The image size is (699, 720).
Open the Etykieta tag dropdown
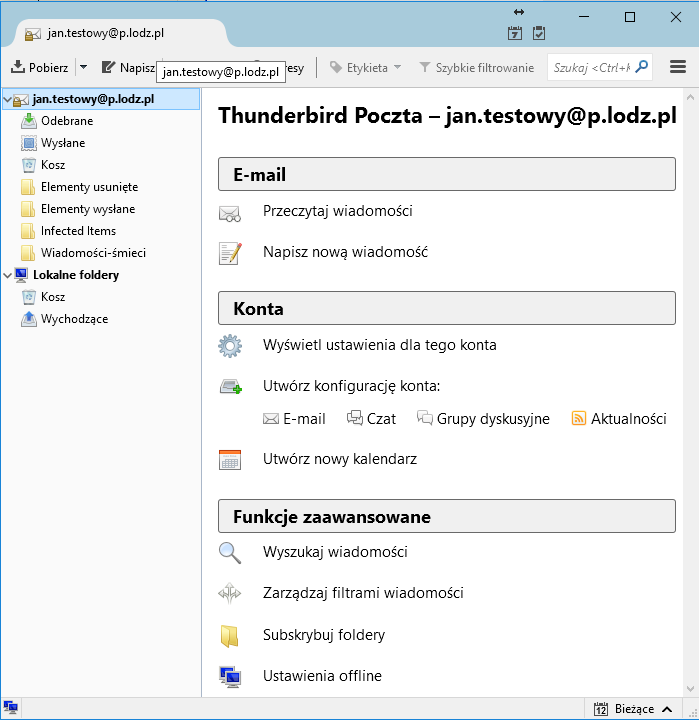tap(365, 68)
